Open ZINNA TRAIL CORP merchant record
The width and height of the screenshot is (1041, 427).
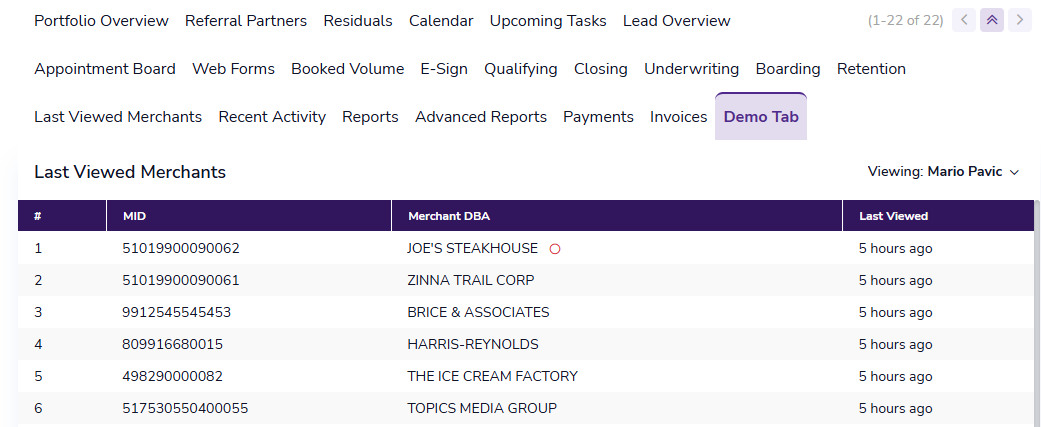coord(470,280)
